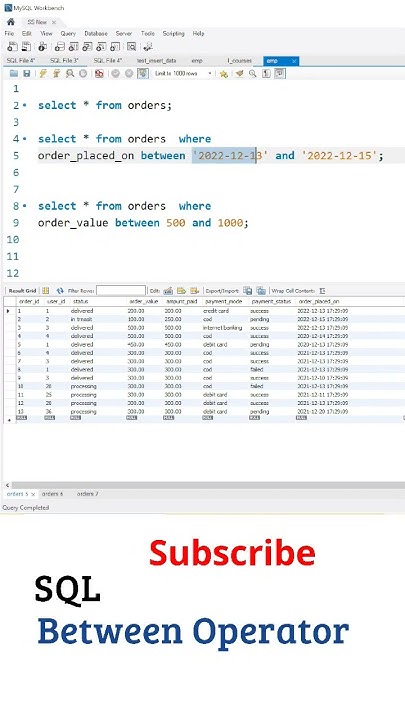Click the edit current row icon

pyautogui.click(x=168, y=291)
